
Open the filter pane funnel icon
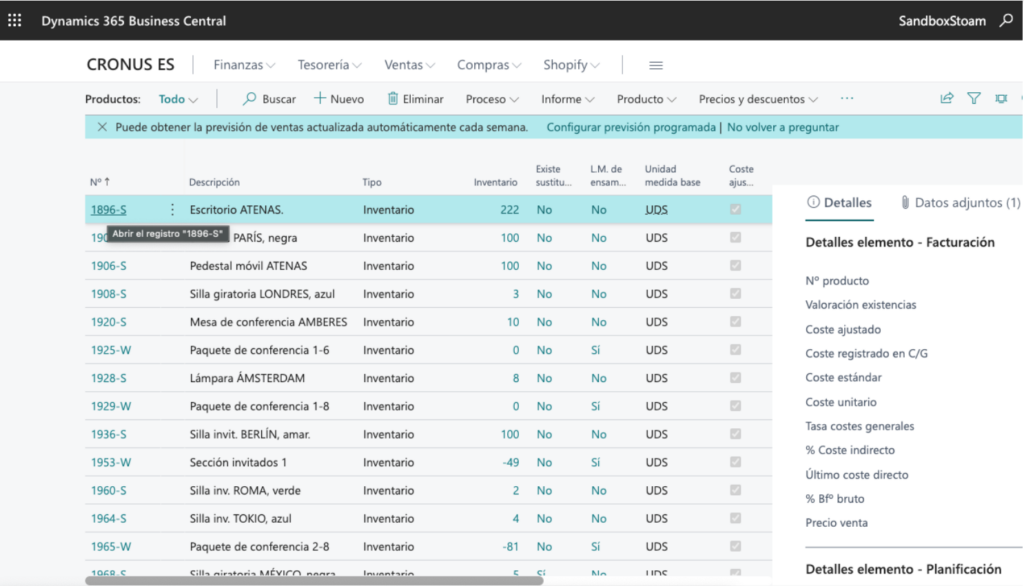(974, 99)
